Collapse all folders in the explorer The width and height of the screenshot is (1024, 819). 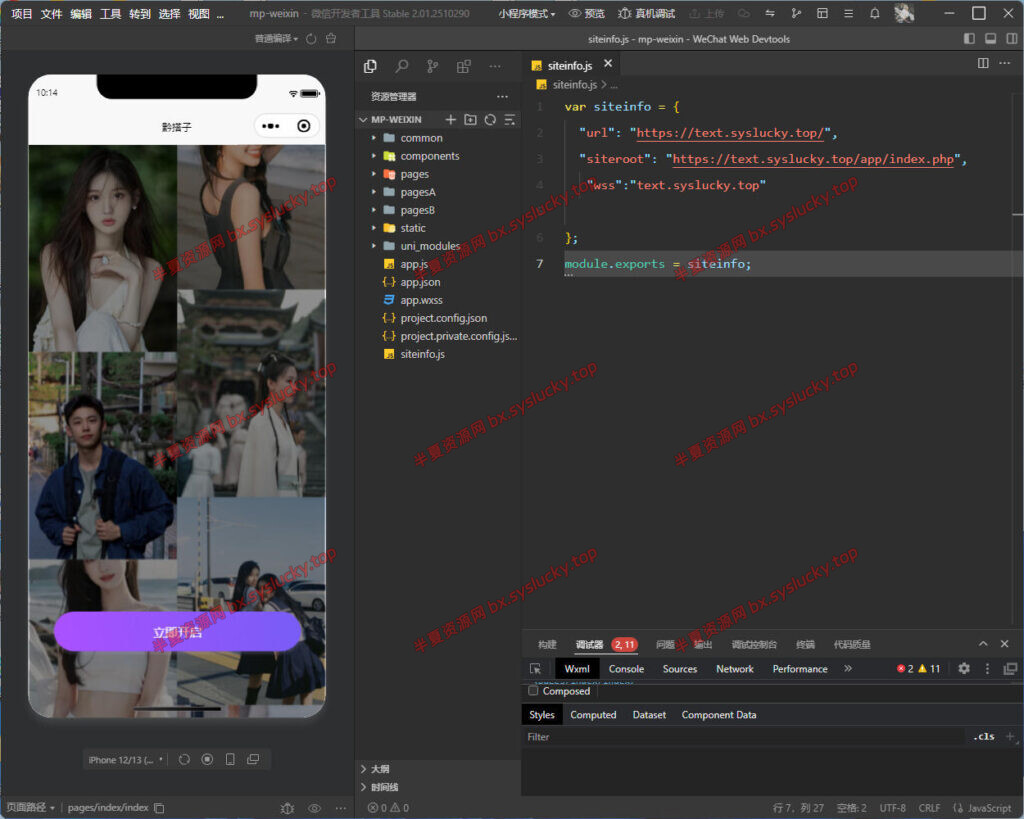coord(509,120)
